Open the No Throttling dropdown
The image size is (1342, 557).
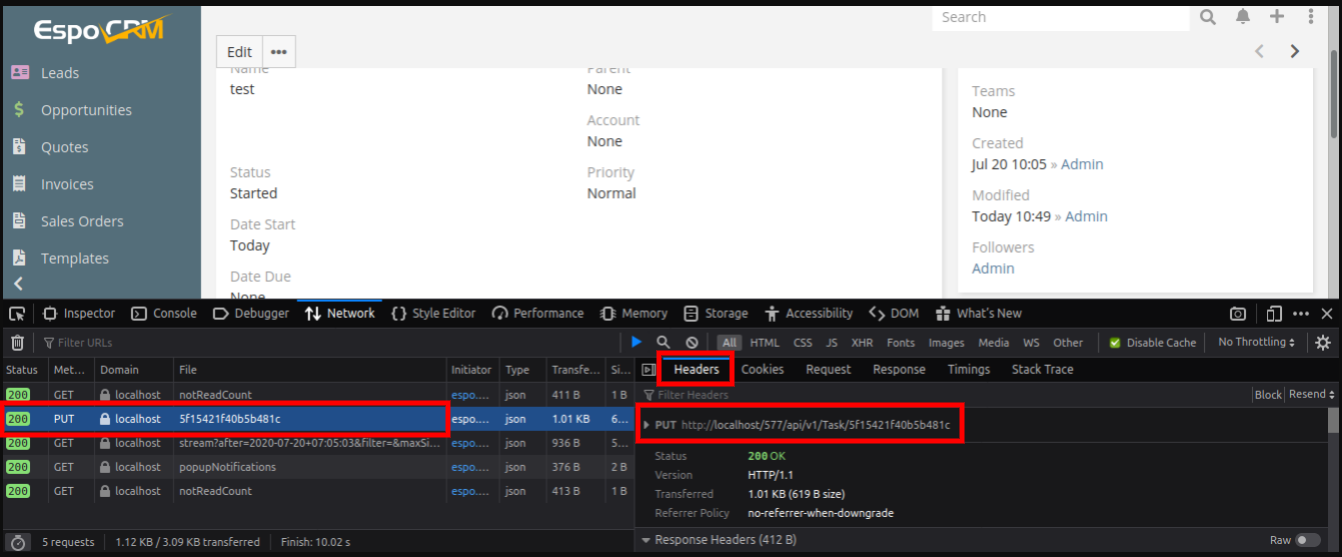click(x=1256, y=342)
